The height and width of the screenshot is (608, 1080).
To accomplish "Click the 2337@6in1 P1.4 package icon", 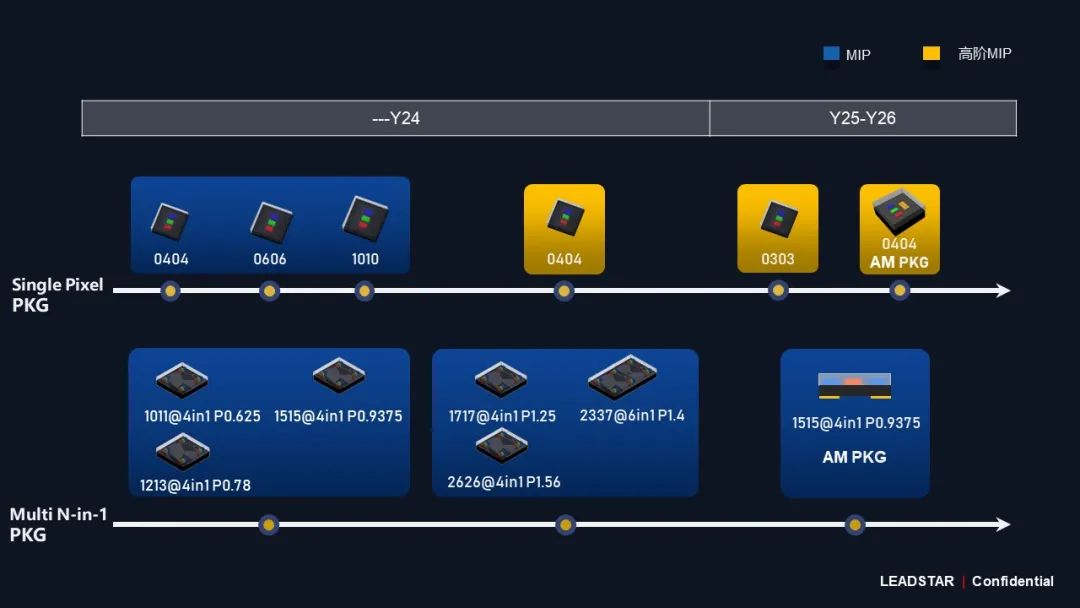I will 622,378.
